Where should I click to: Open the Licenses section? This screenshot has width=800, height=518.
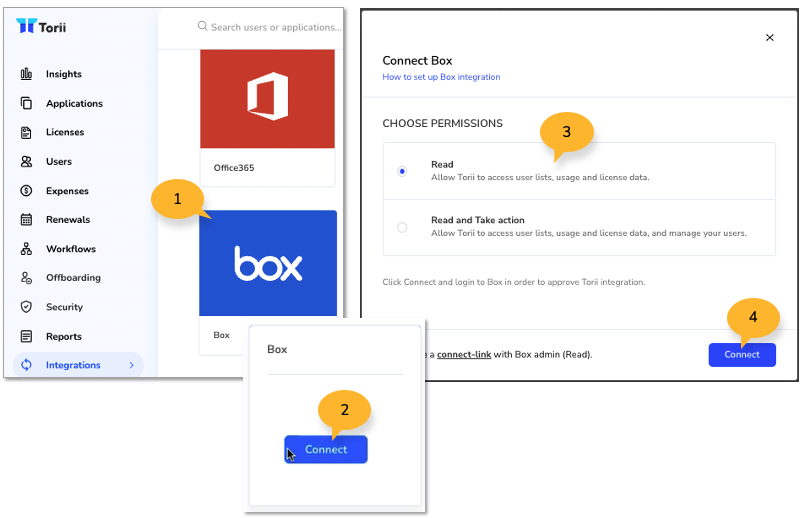tap(65, 132)
